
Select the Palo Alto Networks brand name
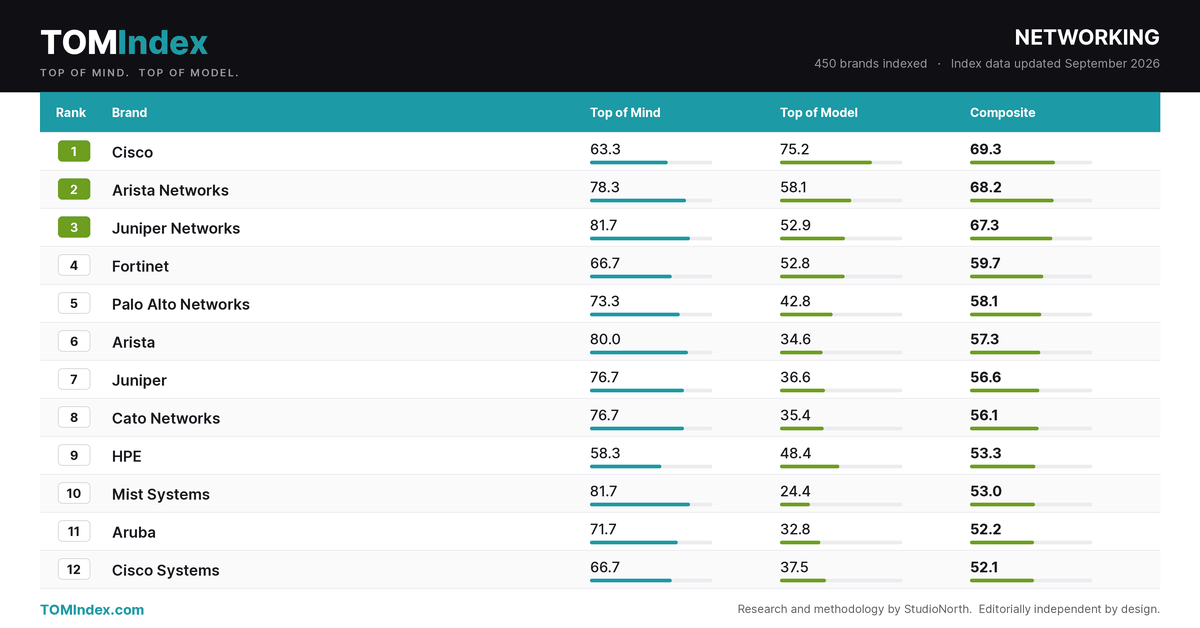(181, 304)
